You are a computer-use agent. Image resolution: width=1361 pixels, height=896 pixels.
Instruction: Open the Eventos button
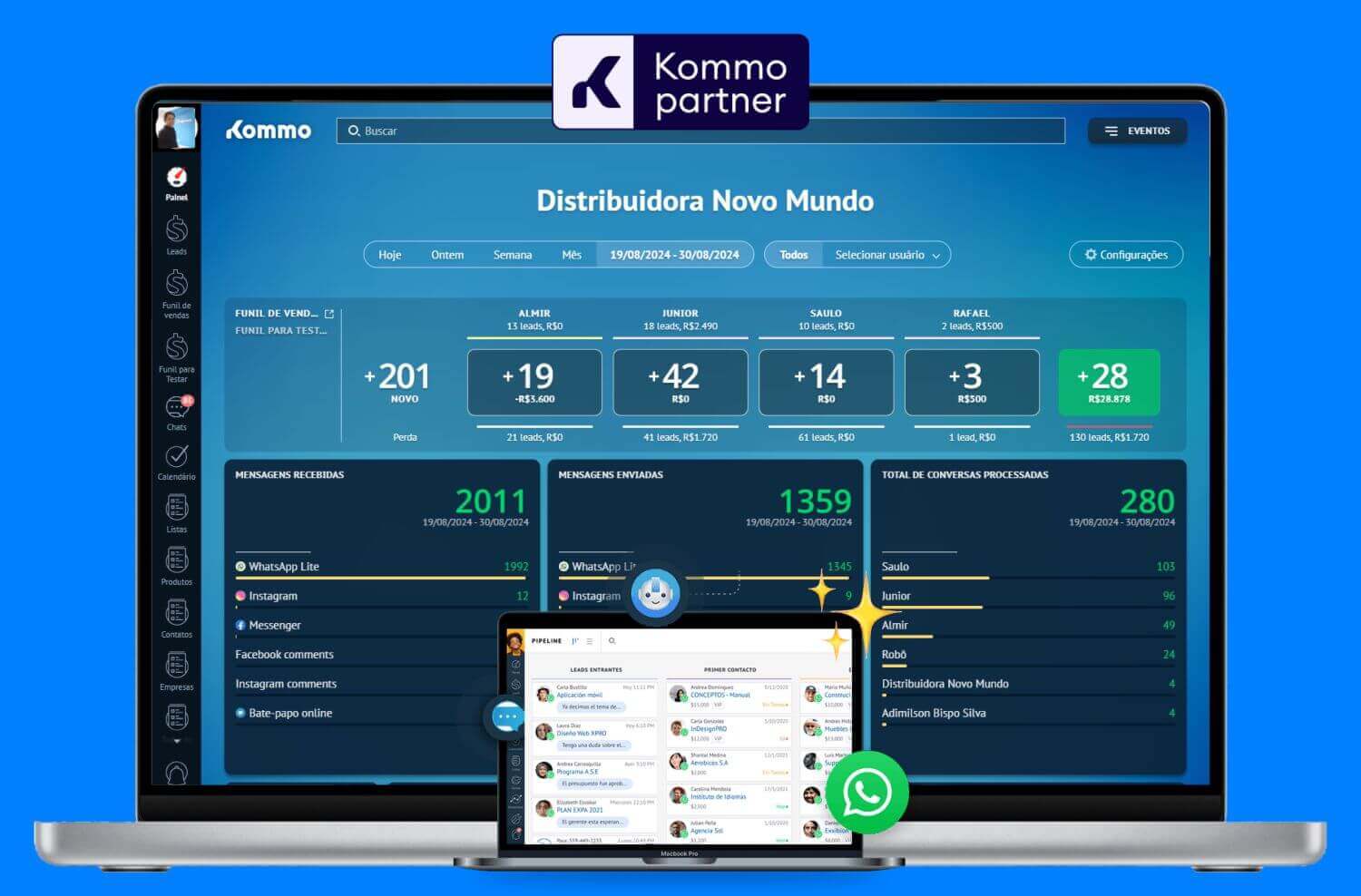click(1137, 131)
